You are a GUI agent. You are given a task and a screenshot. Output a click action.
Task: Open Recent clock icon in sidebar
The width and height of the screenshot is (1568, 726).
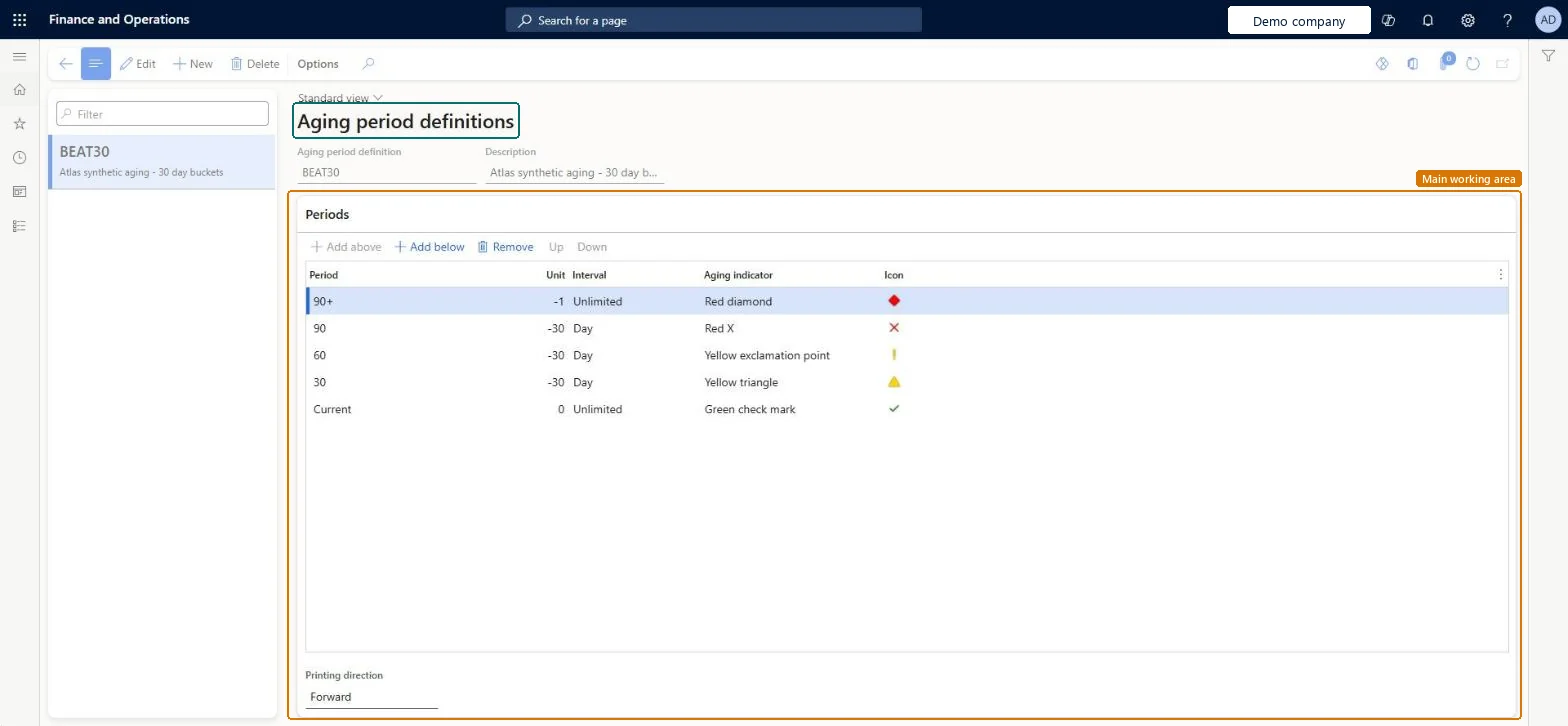19,158
